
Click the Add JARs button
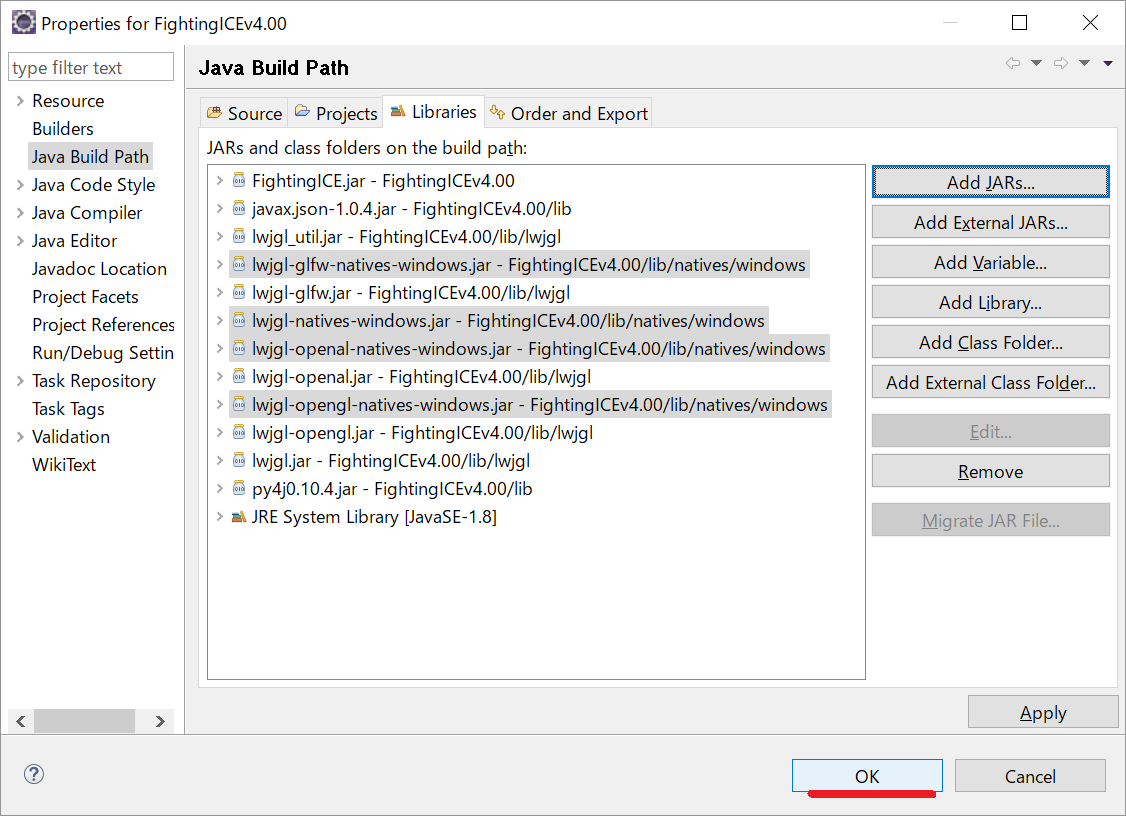click(990, 182)
